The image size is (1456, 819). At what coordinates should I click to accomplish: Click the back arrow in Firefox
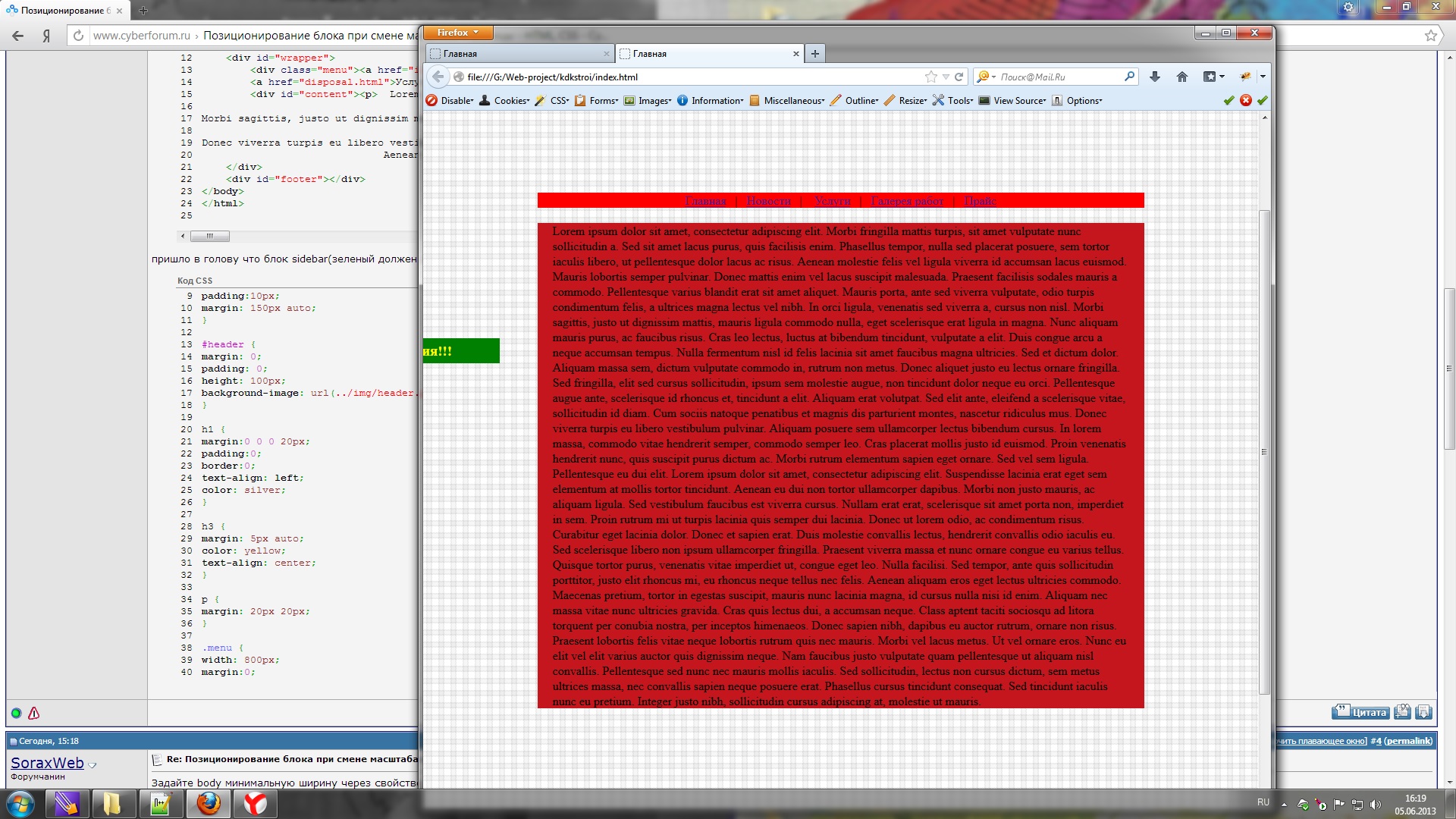tap(438, 77)
